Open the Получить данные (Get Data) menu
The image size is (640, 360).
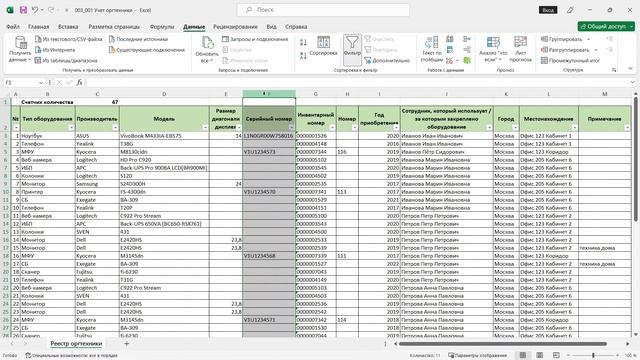click(x=20, y=49)
